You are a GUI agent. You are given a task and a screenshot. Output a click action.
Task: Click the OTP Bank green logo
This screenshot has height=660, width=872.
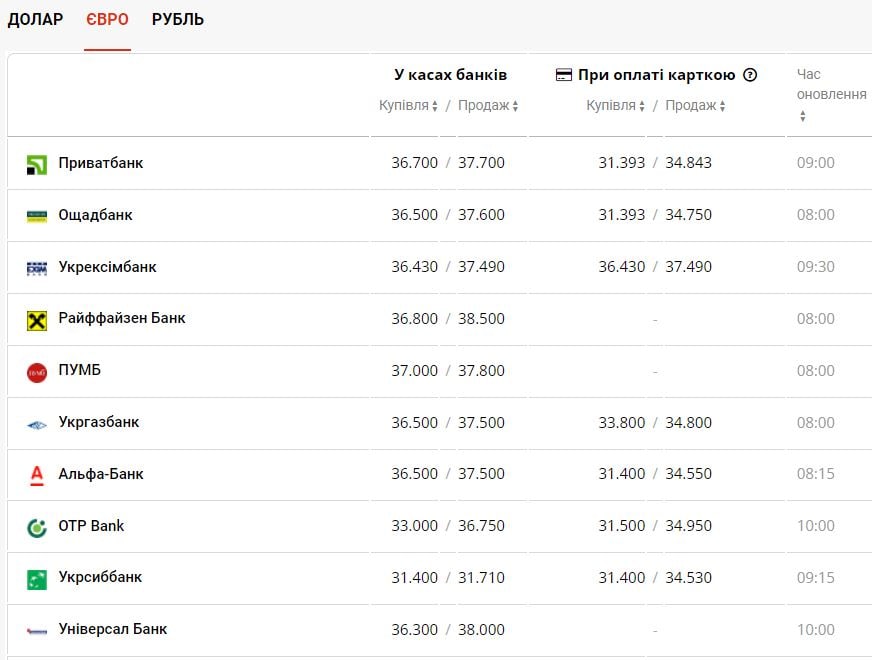37,527
